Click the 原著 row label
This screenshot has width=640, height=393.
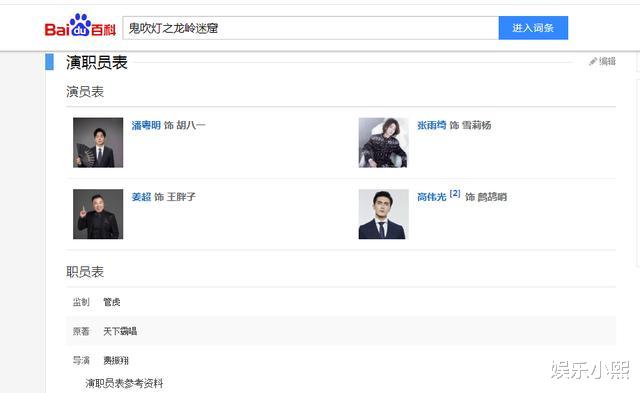pos(81,331)
